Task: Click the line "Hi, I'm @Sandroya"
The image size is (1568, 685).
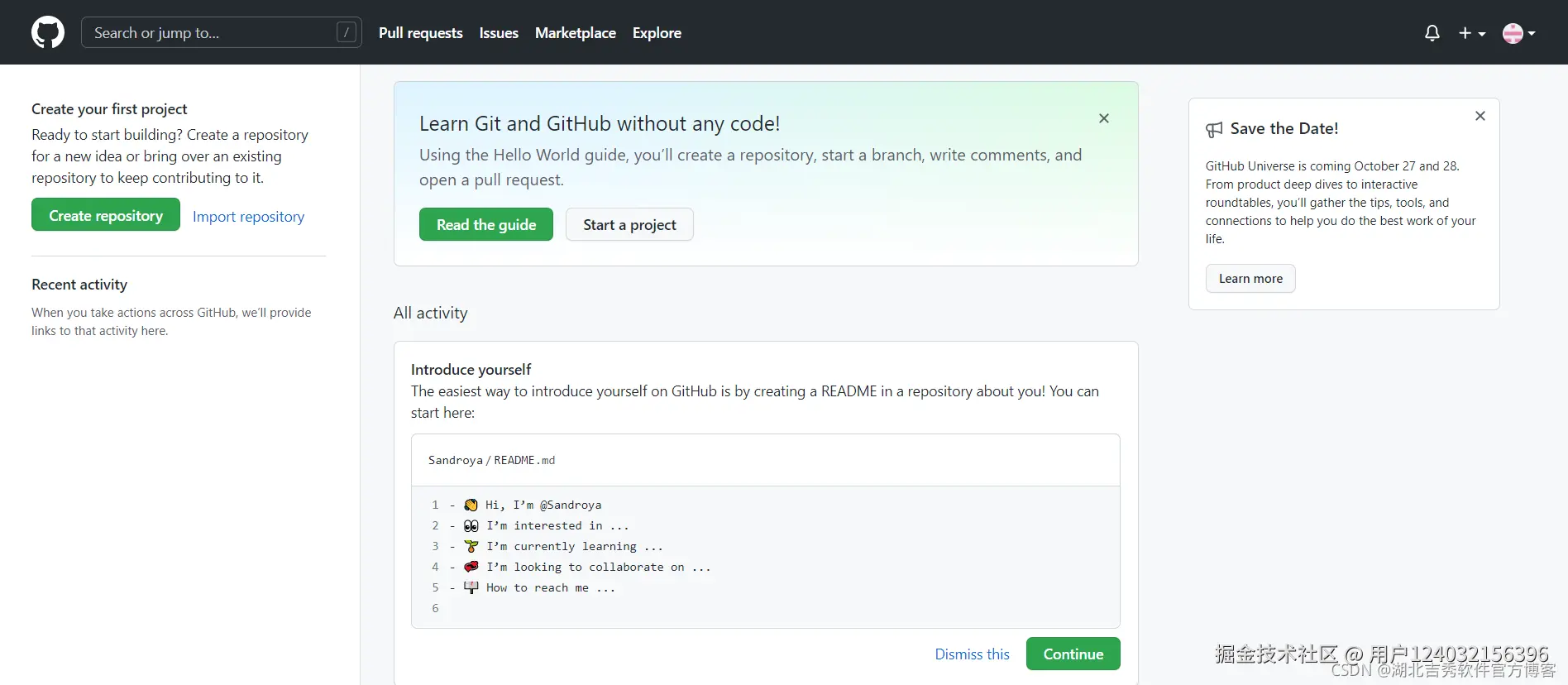Action: coord(543,505)
